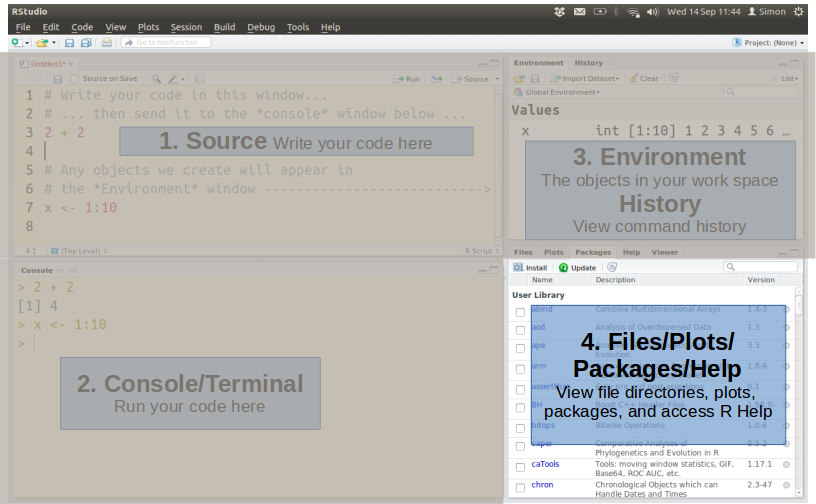Image resolution: width=816 pixels, height=504 pixels.
Task: Switch to the Viewer tab
Action: (665, 252)
